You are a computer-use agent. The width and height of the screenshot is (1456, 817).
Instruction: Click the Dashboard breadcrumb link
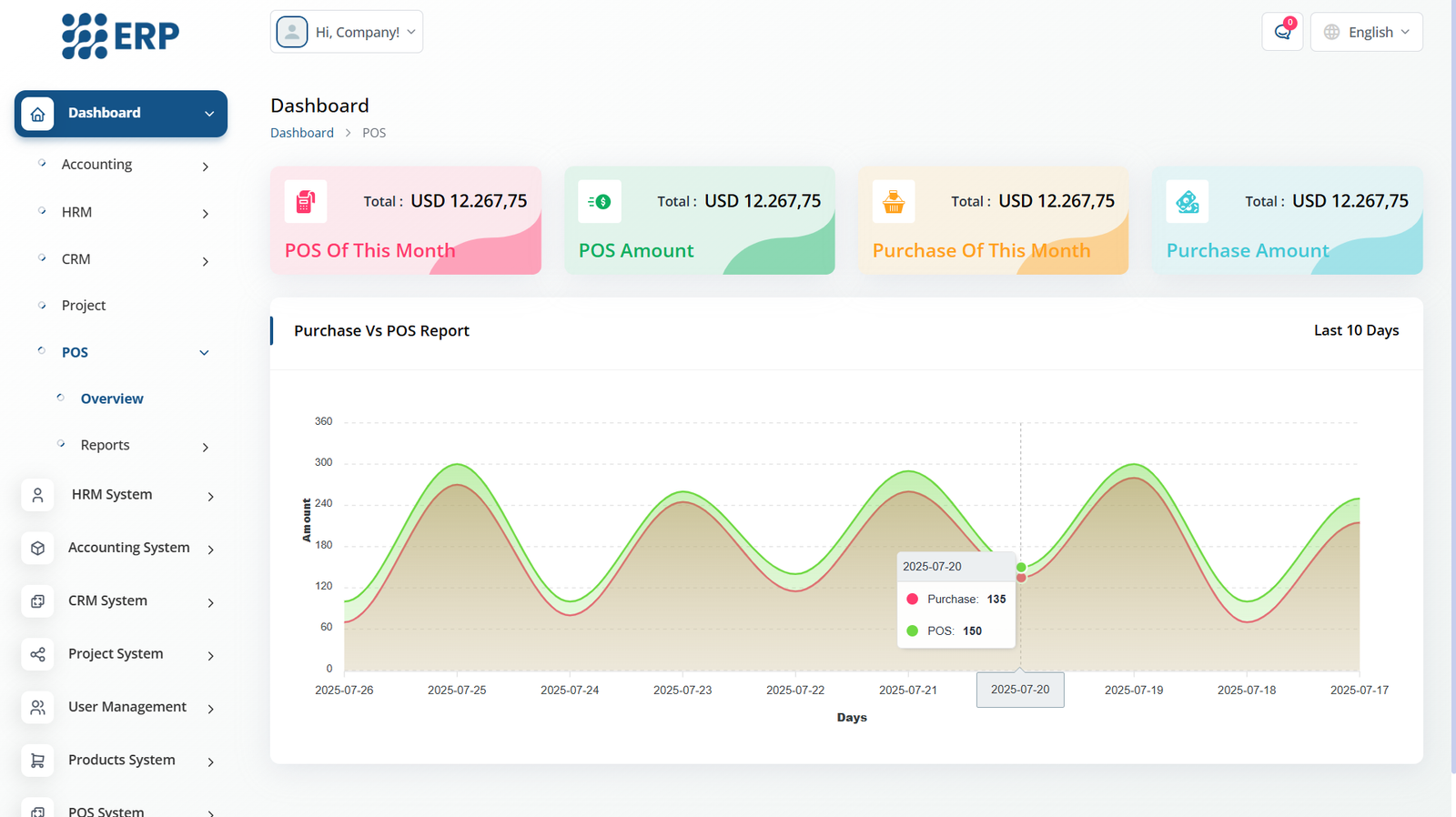click(302, 133)
